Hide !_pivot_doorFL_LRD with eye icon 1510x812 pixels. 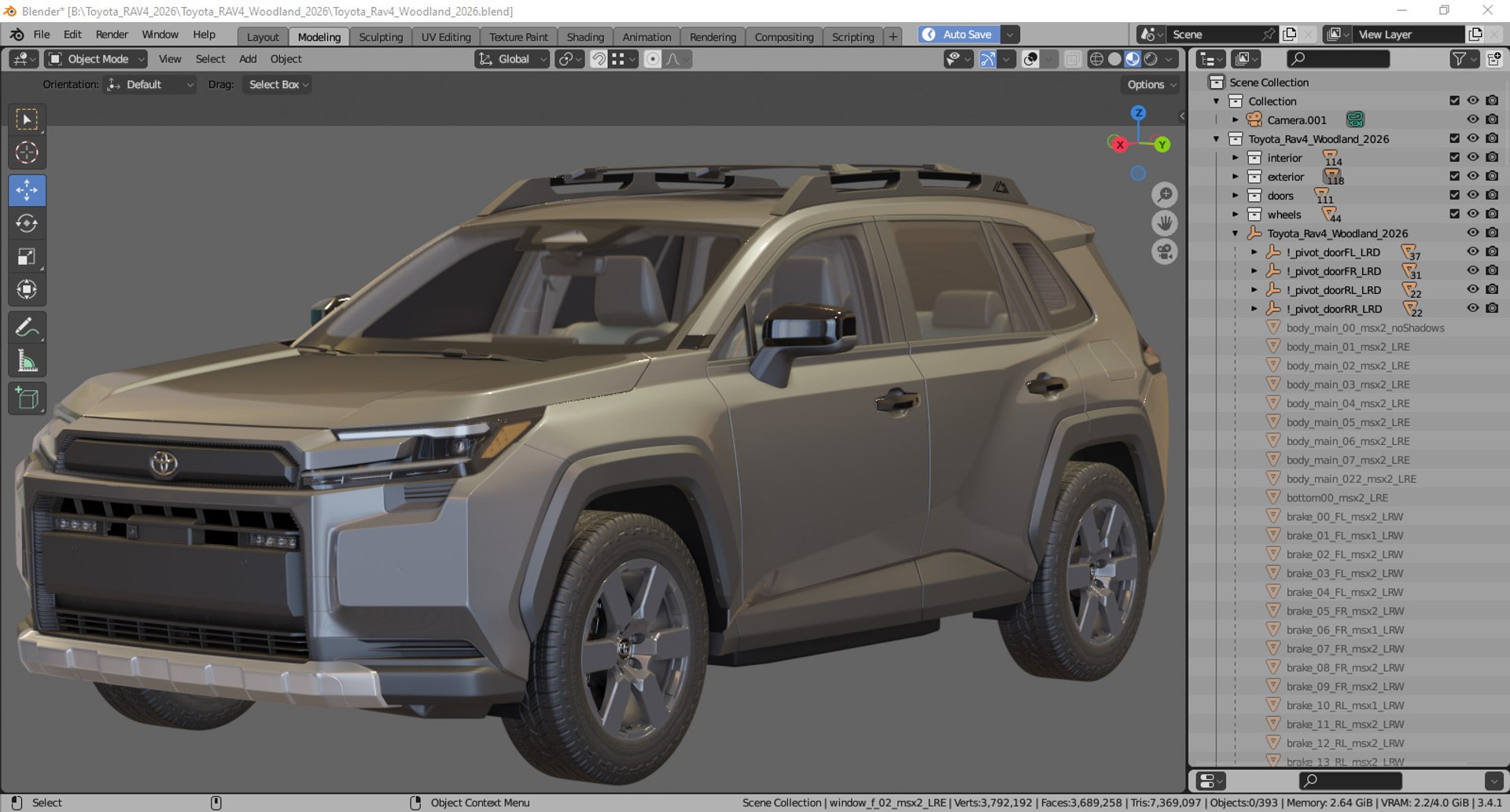coord(1473,252)
